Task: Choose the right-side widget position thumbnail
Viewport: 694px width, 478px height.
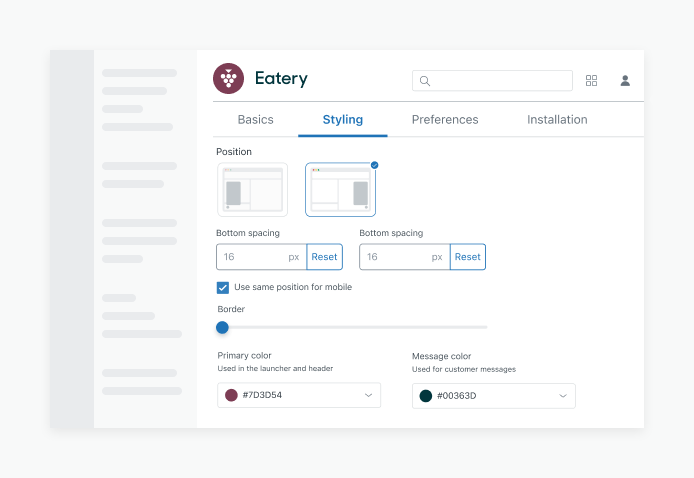Action: point(340,189)
